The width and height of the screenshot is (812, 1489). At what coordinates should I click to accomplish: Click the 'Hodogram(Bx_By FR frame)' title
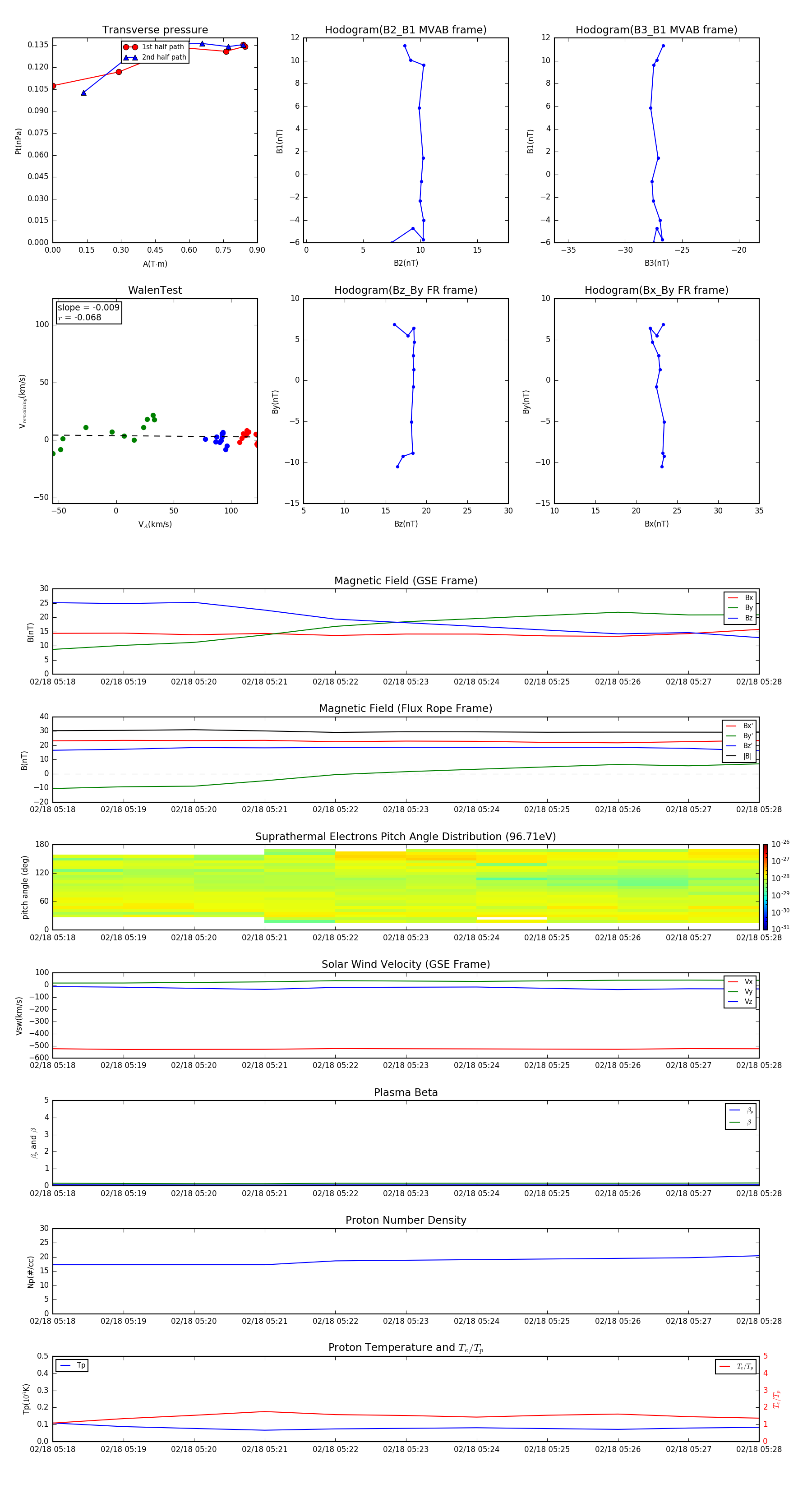(x=656, y=290)
